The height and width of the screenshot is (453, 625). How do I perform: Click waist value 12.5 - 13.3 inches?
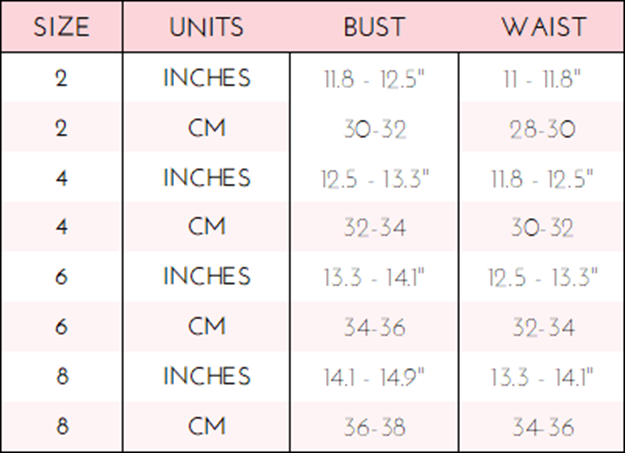point(543,277)
